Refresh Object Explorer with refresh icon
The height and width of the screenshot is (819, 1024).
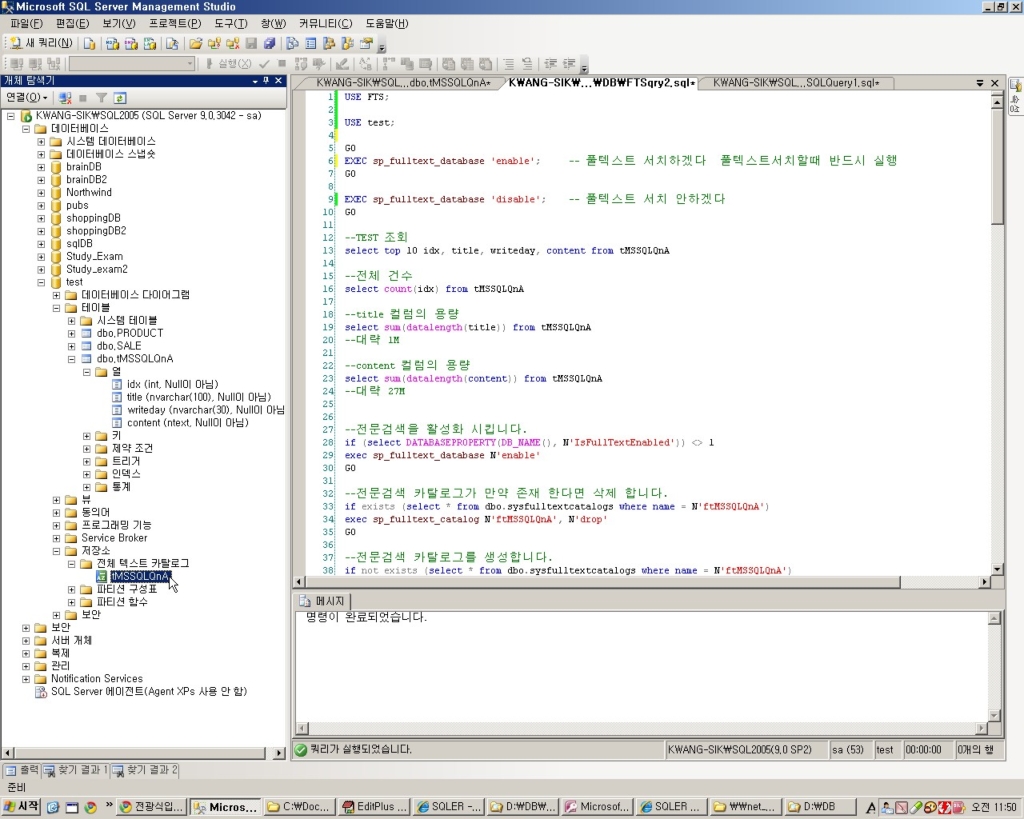(x=120, y=98)
